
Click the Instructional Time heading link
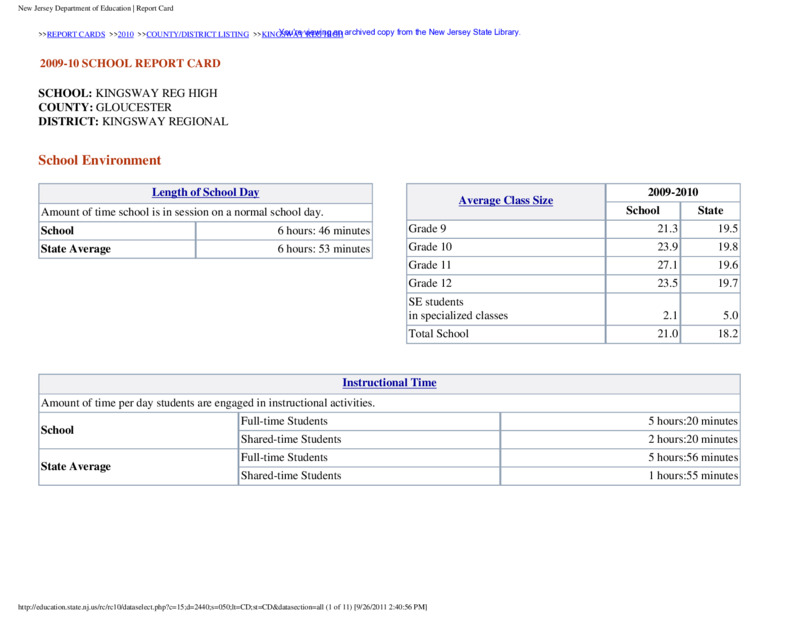point(389,383)
